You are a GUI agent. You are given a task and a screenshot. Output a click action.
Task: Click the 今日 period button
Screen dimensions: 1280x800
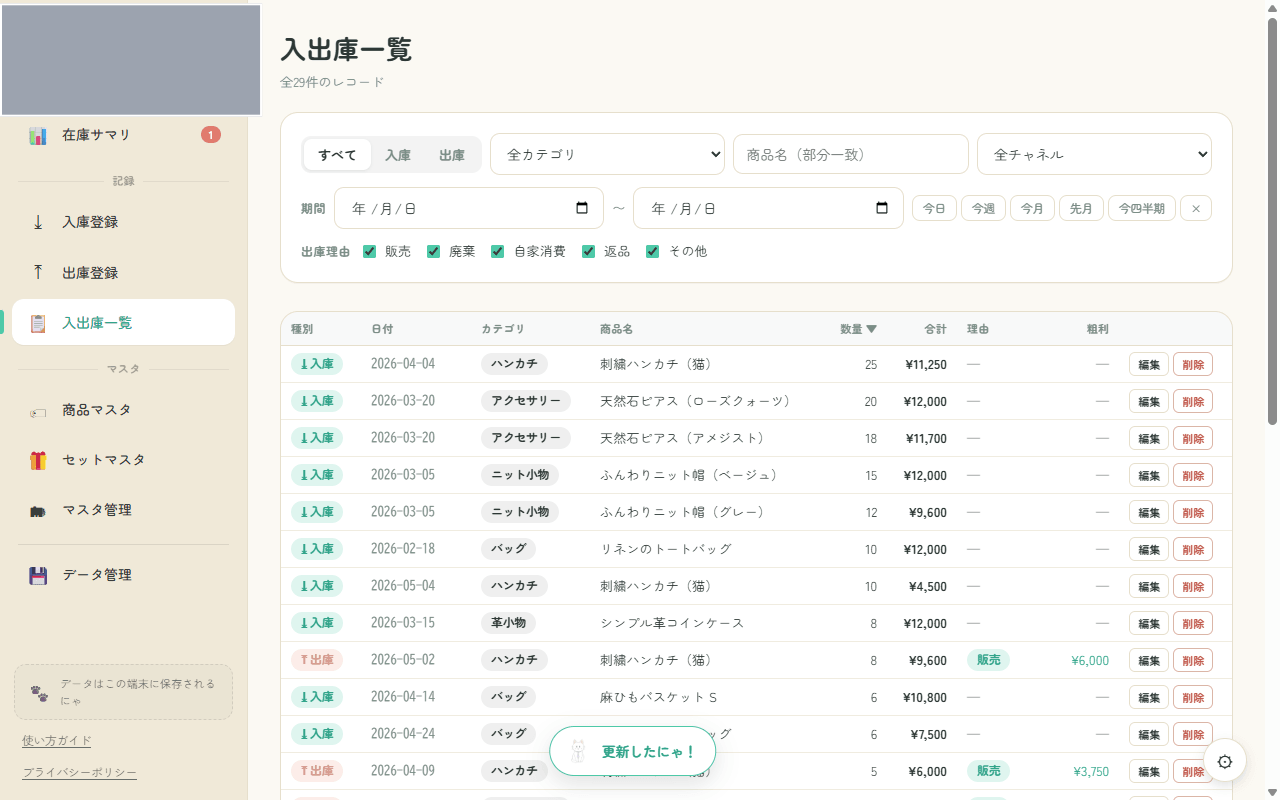(x=934, y=208)
